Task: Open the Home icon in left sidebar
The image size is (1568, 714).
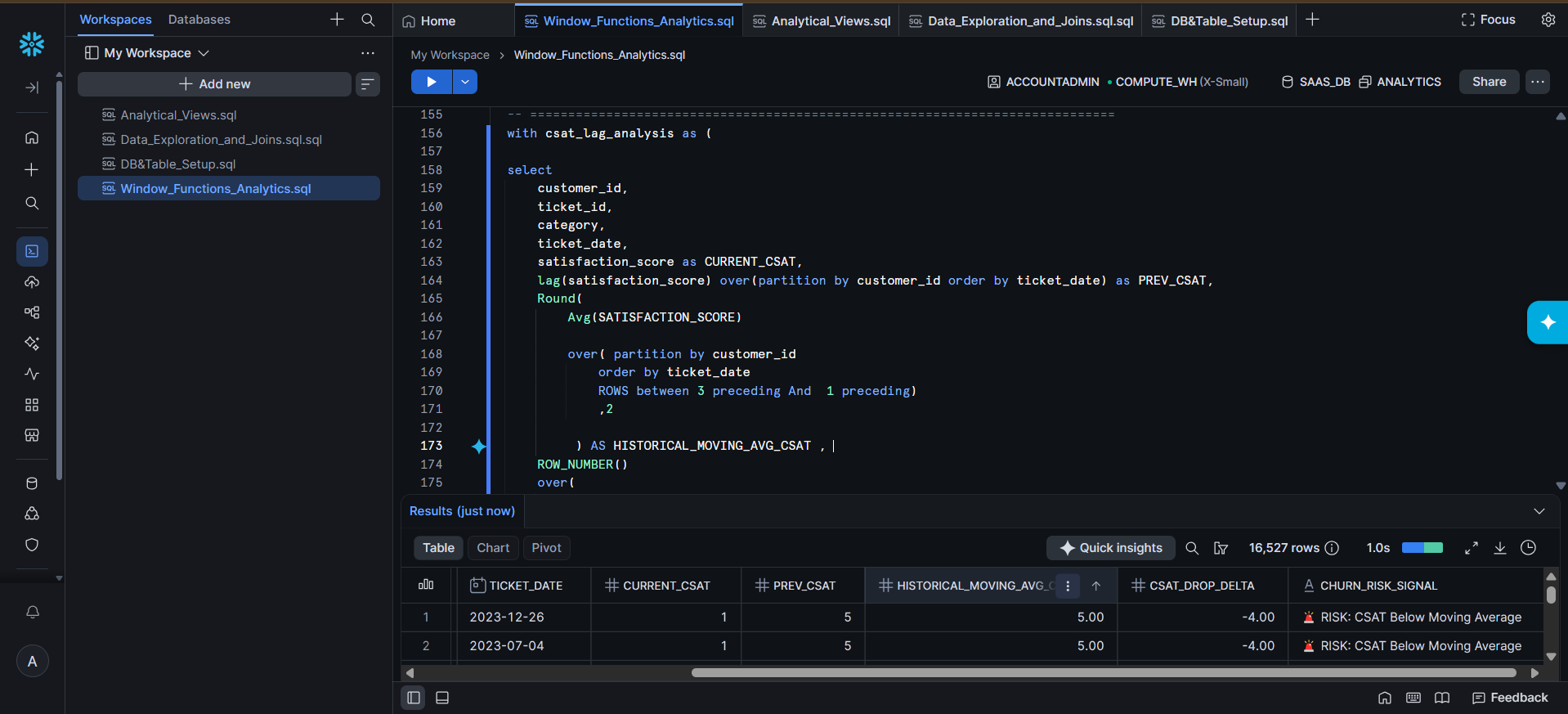Action: coord(32,137)
